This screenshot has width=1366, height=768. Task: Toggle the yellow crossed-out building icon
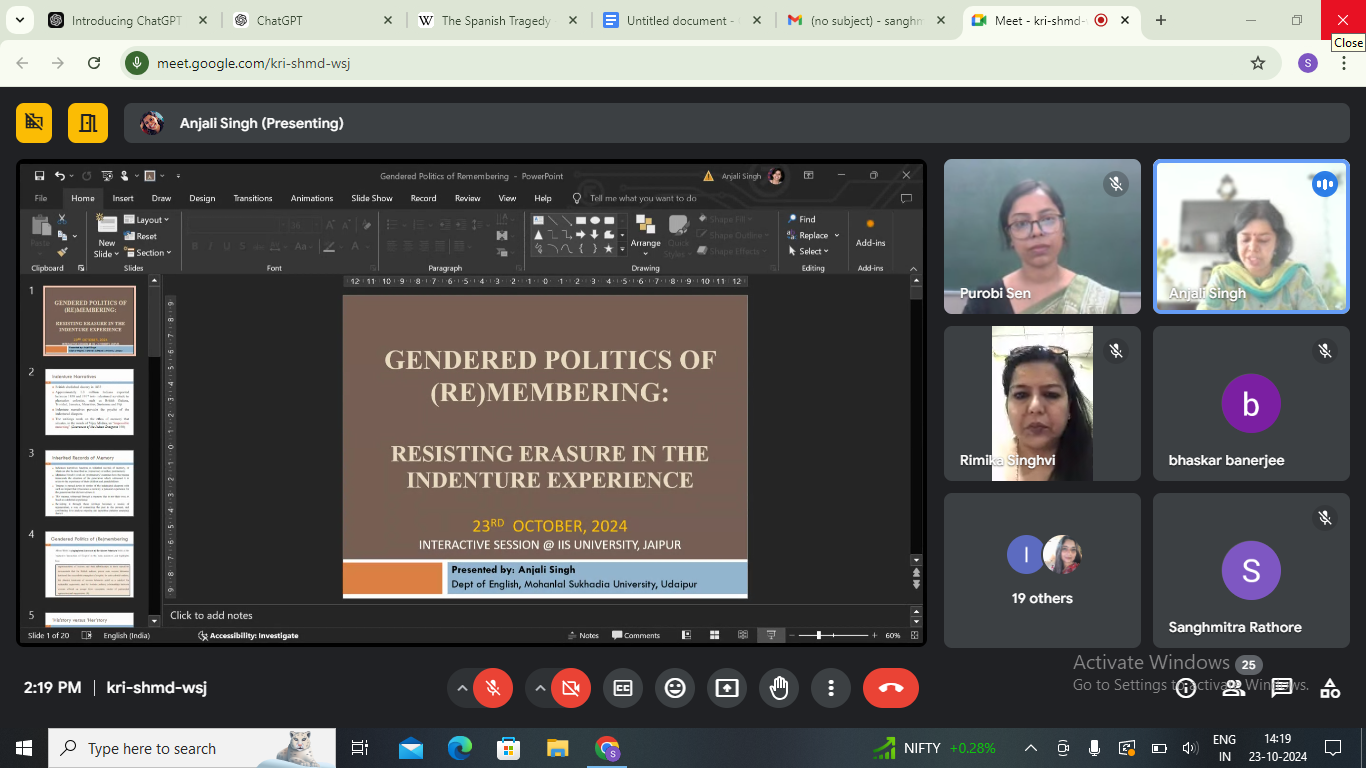pos(34,123)
